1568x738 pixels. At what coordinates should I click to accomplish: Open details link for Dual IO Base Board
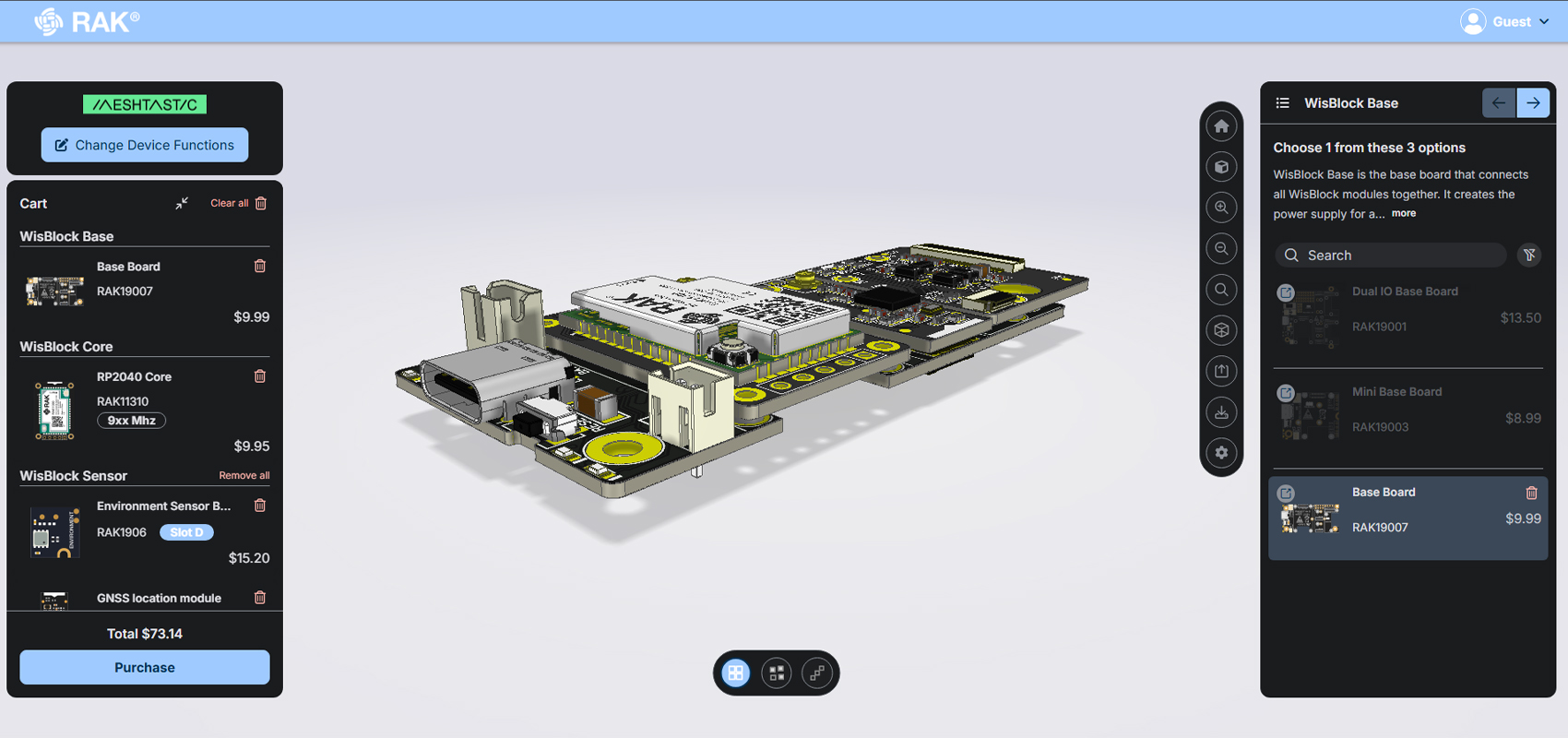tap(1286, 293)
